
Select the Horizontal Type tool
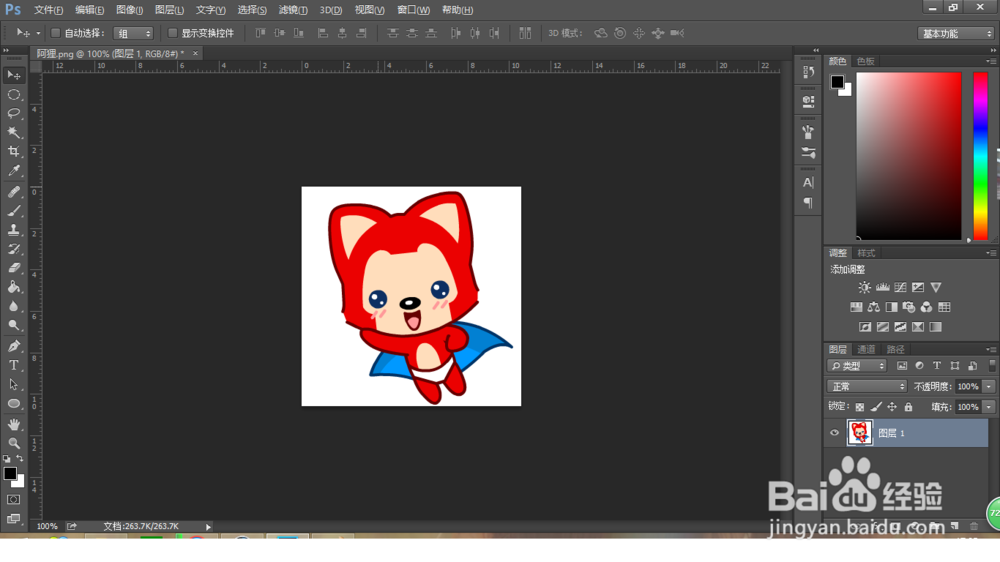13,365
